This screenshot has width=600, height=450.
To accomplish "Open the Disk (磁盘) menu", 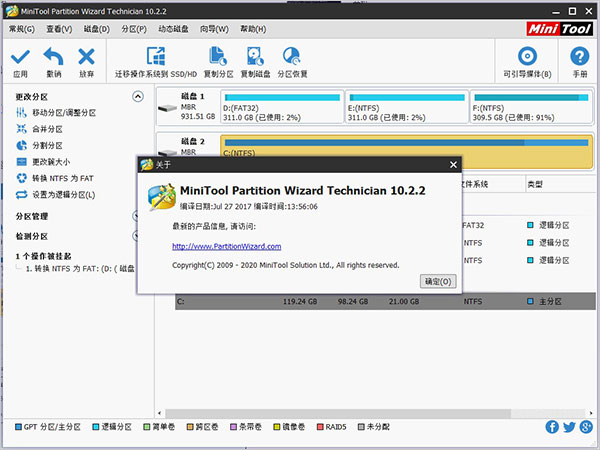I will click(x=97, y=29).
